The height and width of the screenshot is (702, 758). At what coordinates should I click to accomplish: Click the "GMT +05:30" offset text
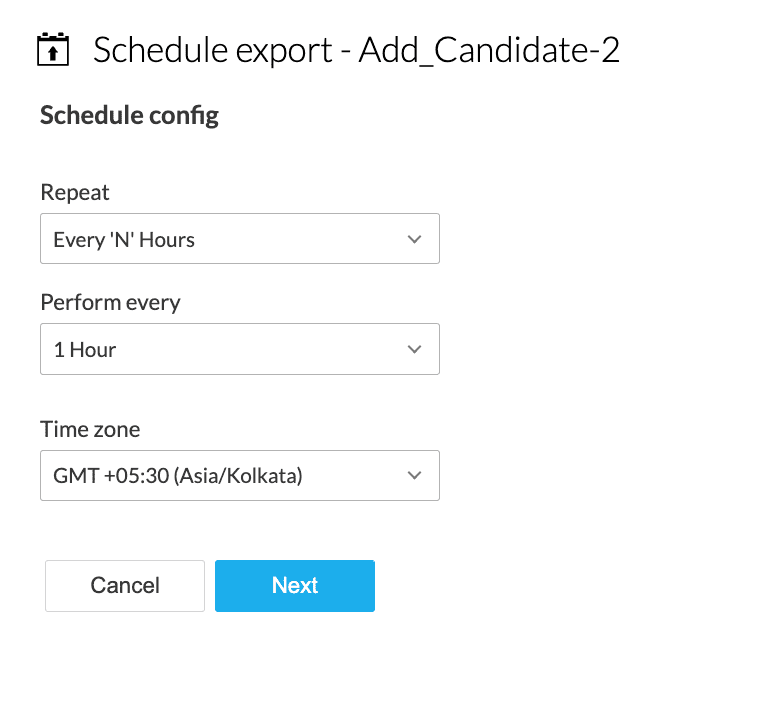110,476
